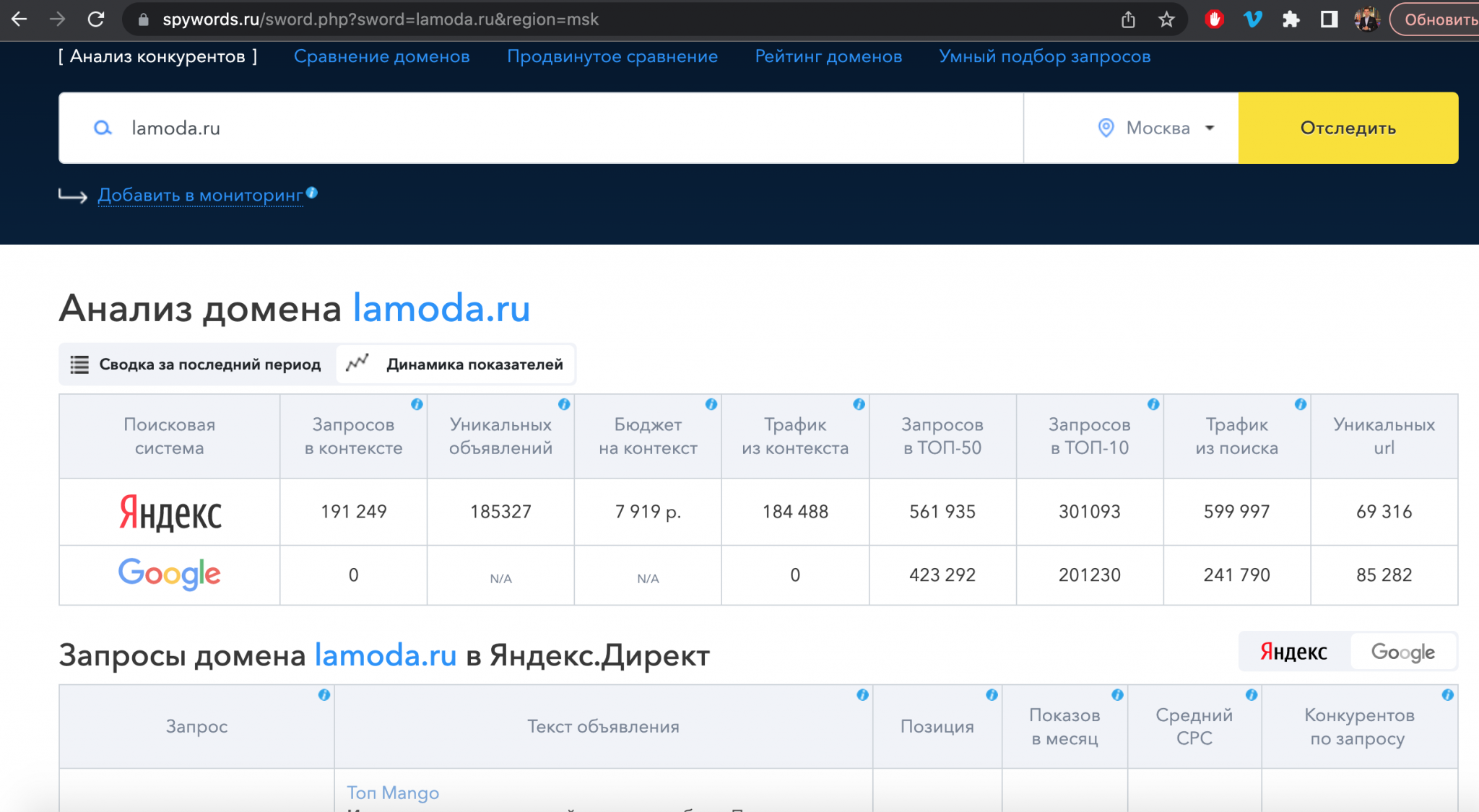Select Сводка за последний период tab
This screenshot has height=812, width=1479.
pyautogui.click(x=196, y=364)
